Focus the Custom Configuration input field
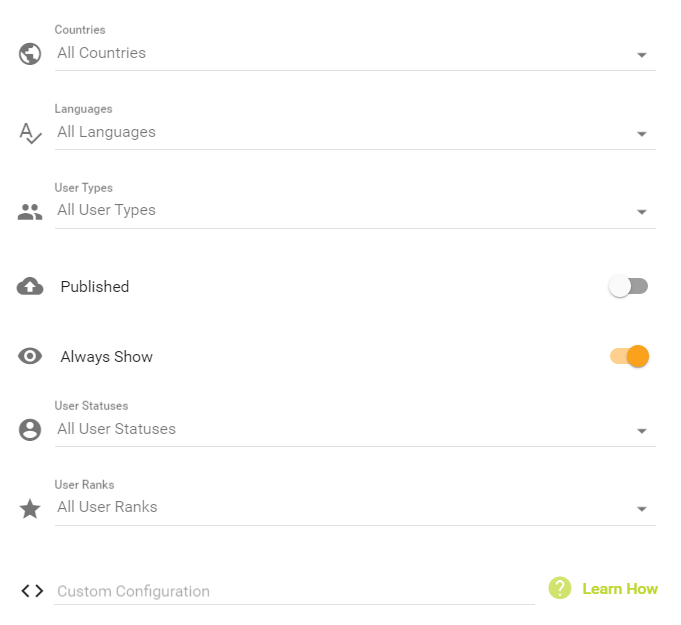 pos(294,591)
